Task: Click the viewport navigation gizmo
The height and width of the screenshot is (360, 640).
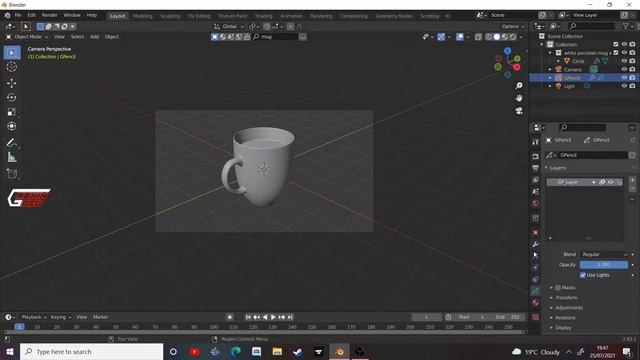Action: tap(508, 63)
